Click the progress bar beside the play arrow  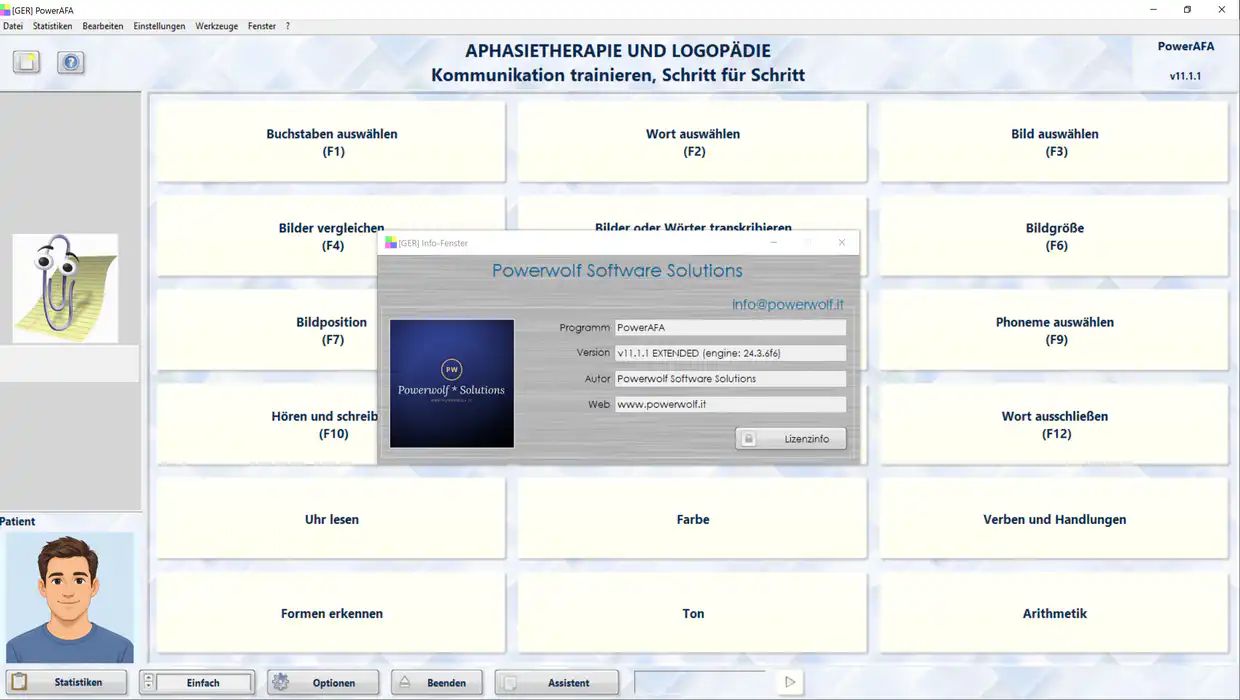click(700, 682)
